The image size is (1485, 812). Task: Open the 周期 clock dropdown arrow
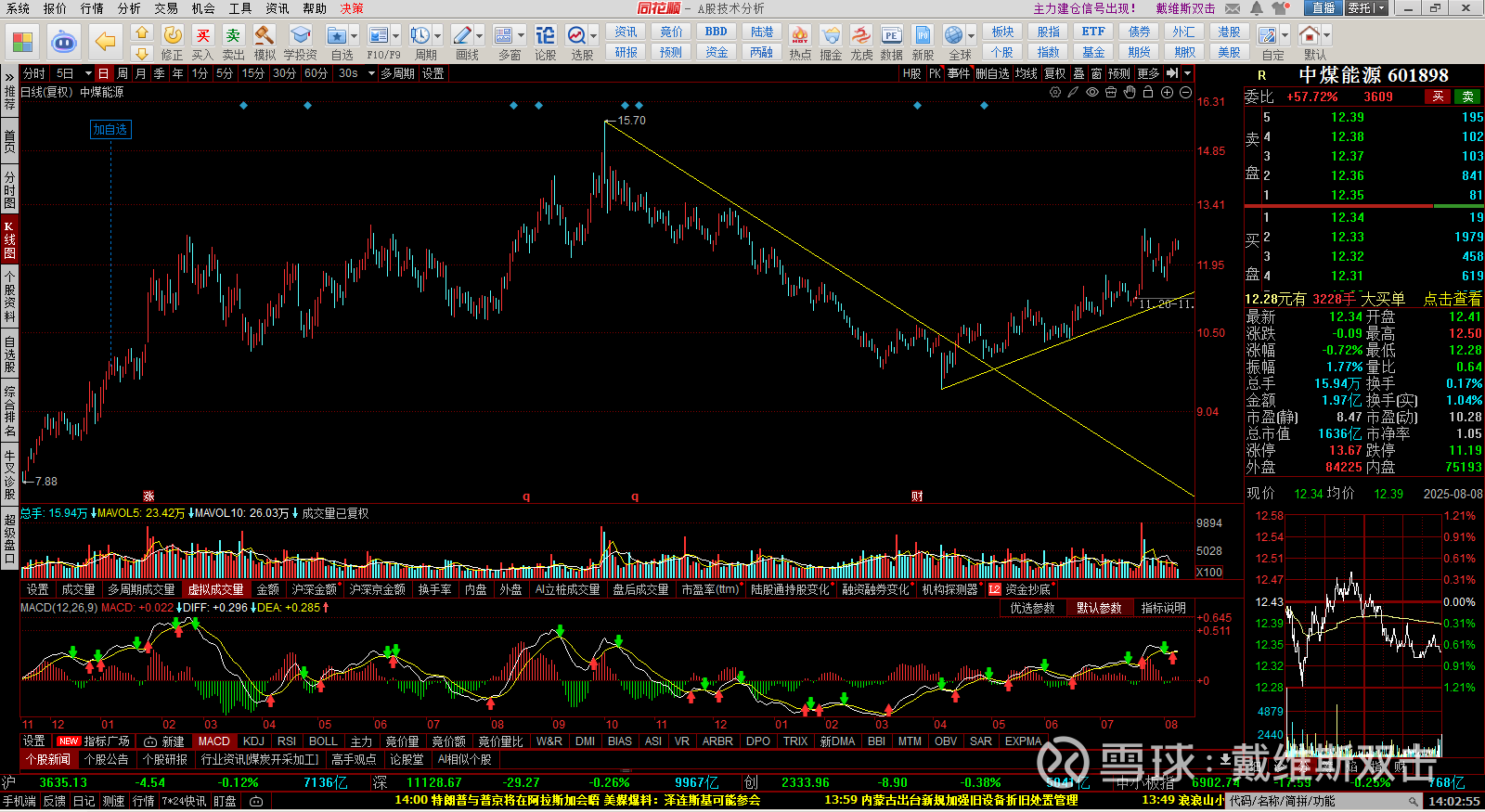pos(437,36)
